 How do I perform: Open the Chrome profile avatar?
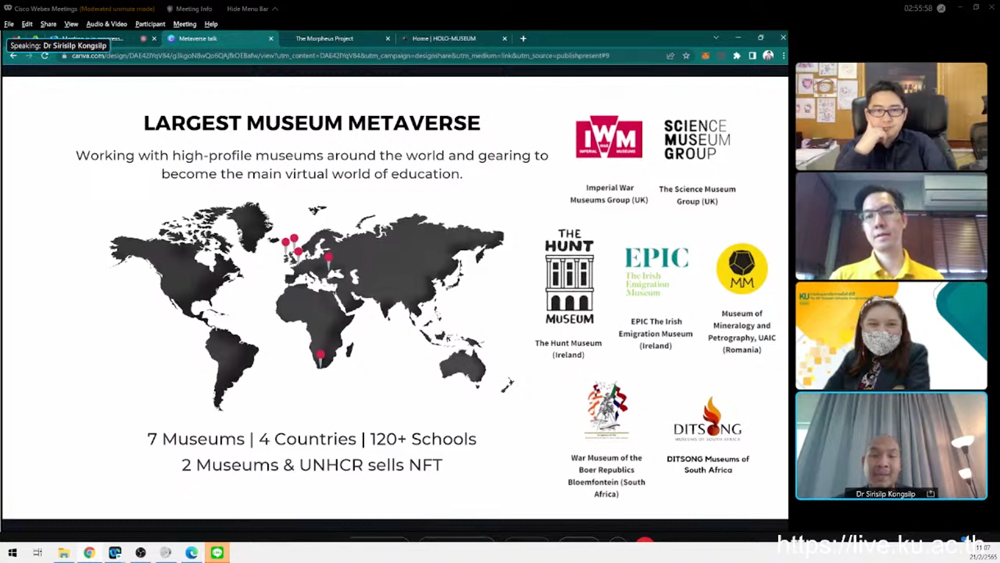(768, 56)
